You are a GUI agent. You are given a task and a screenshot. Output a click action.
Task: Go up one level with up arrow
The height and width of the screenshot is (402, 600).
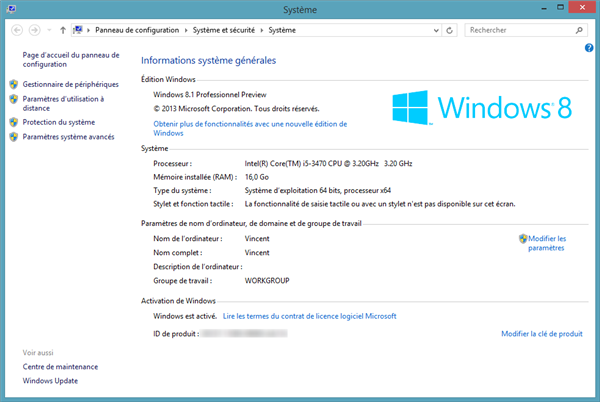[x=64, y=30]
